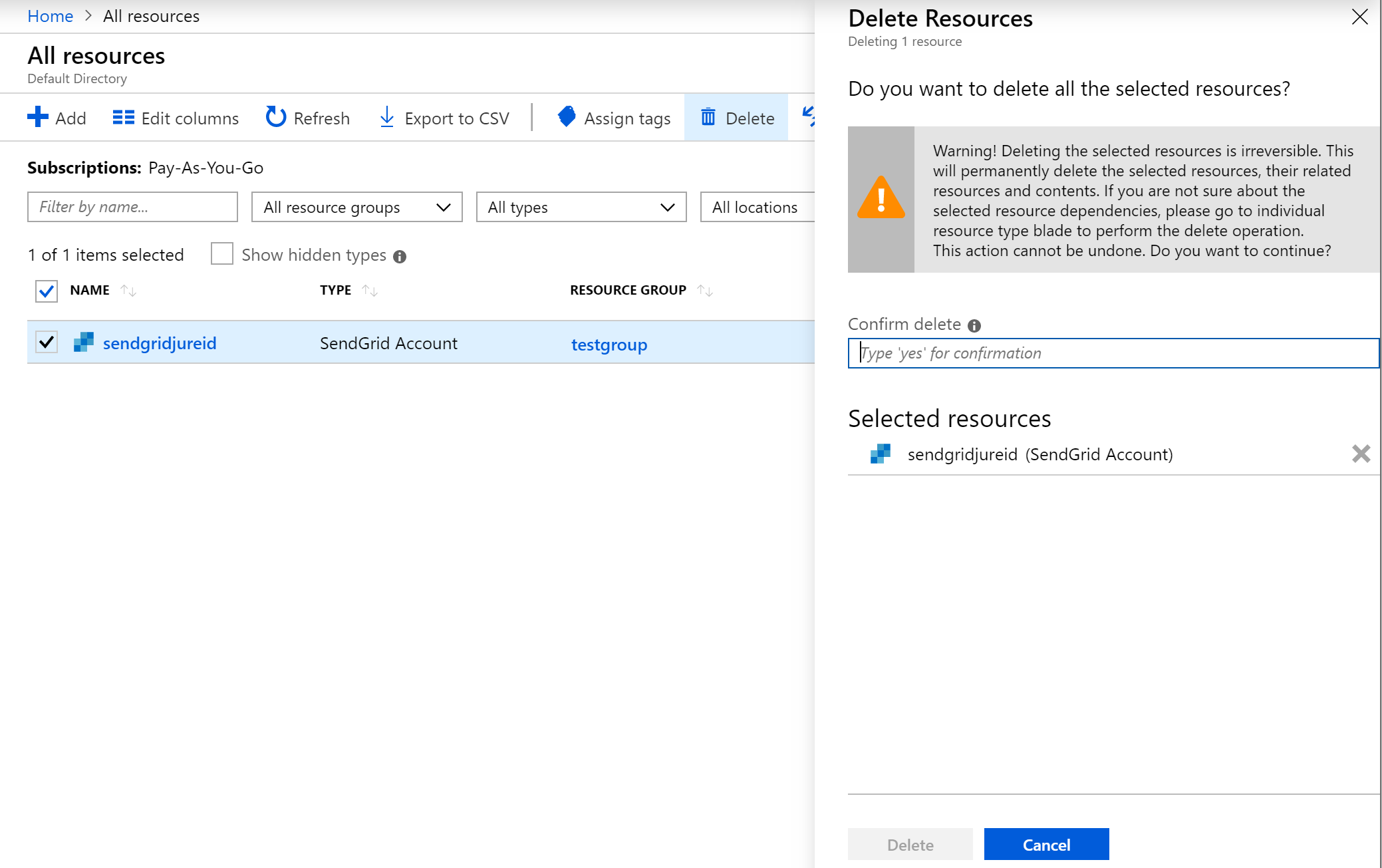Toggle the select all resources checkbox
The image size is (1382, 868).
point(46,290)
